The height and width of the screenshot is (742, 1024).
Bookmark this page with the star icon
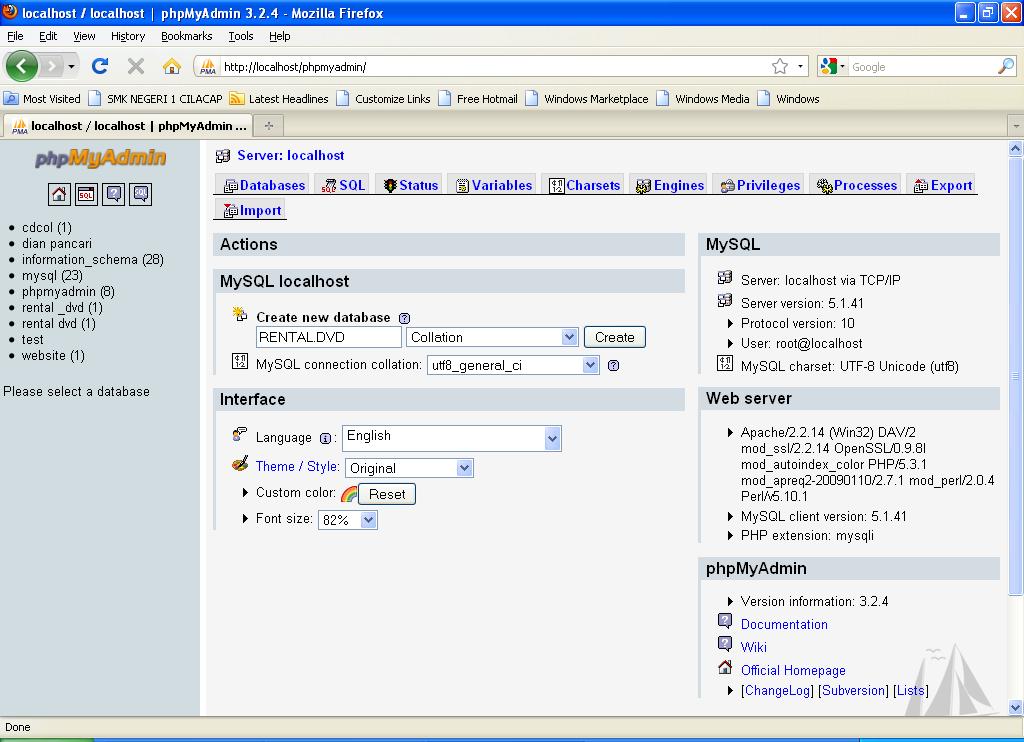780,66
